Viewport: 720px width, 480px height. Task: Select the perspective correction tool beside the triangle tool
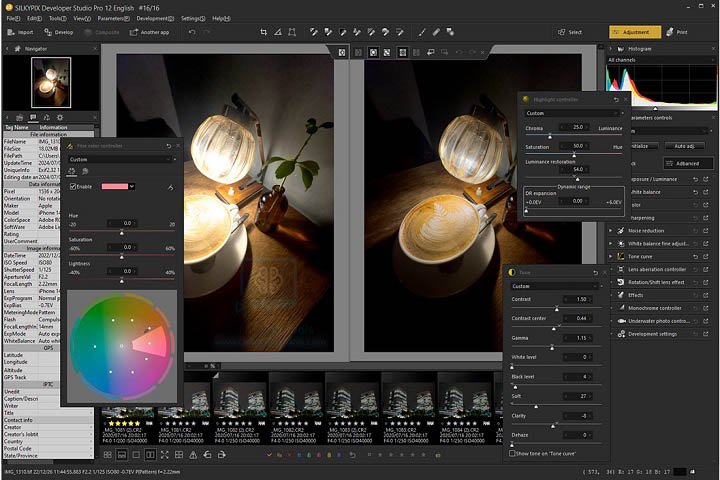[292, 32]
